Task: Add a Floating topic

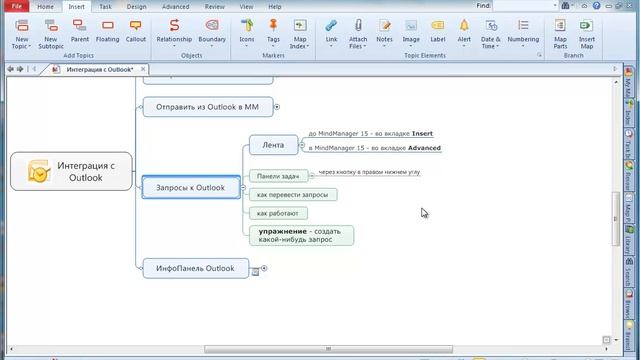Action: point(107,31)
